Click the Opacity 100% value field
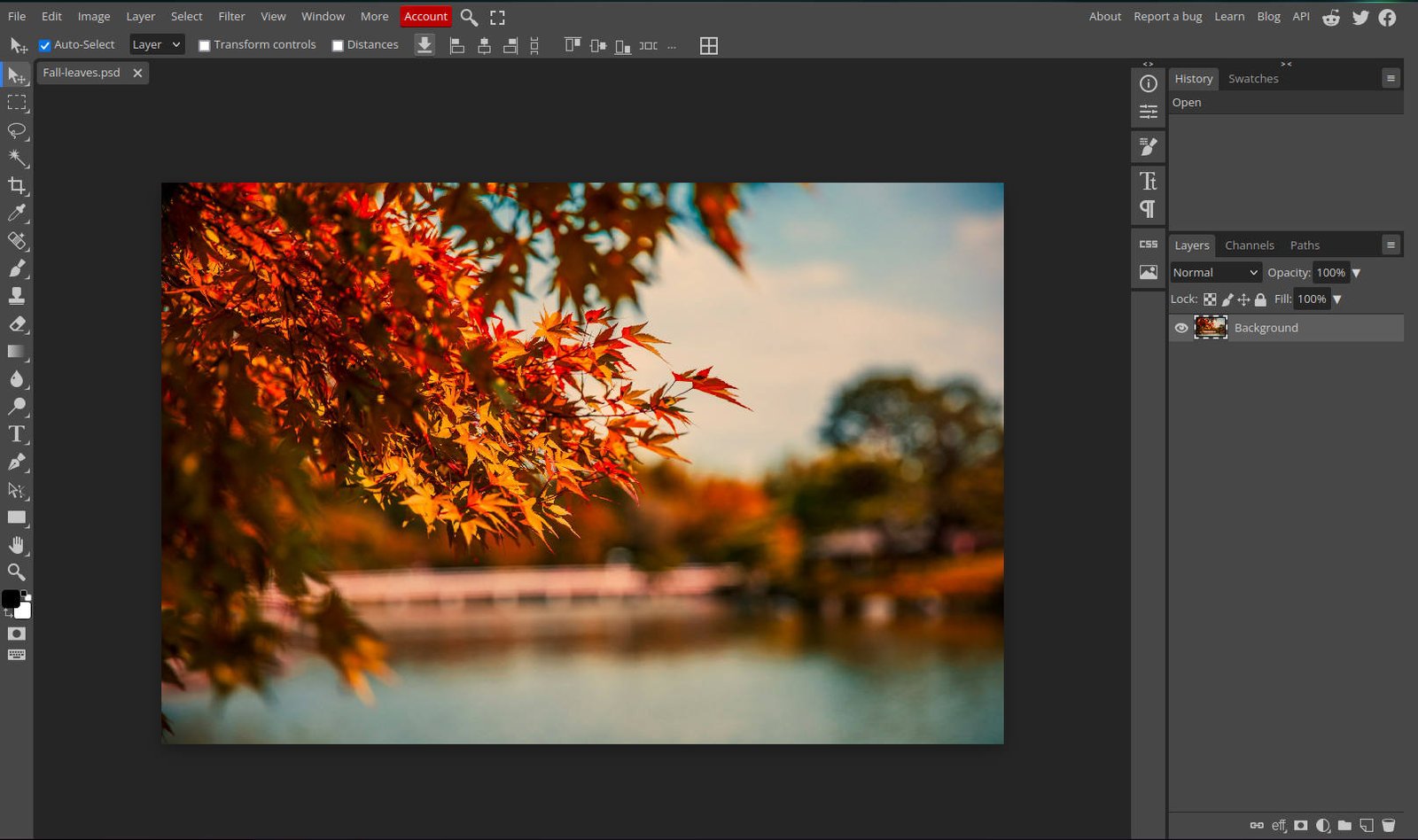Viewport: 1418px width, 840px height. coord(1330,273)
